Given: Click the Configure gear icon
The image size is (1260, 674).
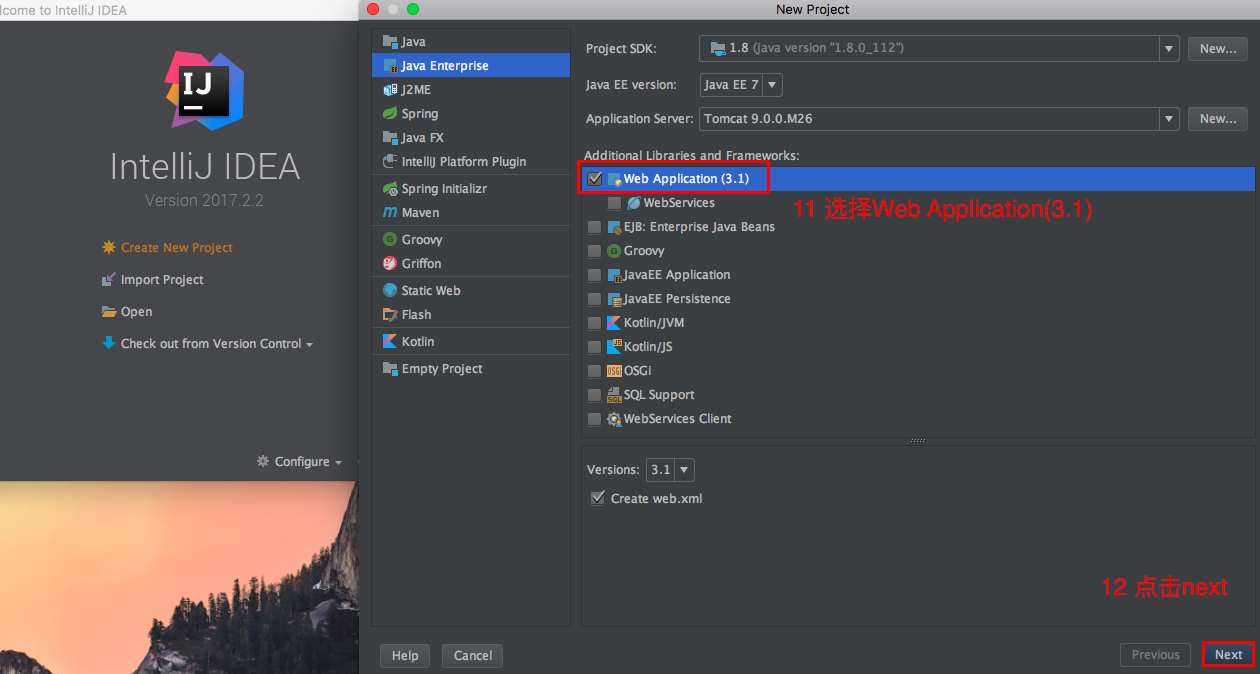Looking at the screenshot, I should click(263, 462).
